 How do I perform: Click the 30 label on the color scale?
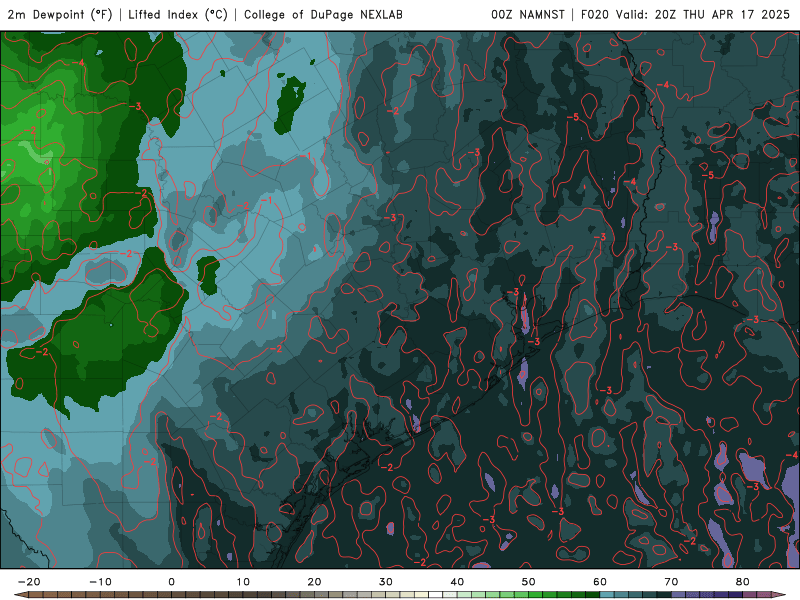386,582
